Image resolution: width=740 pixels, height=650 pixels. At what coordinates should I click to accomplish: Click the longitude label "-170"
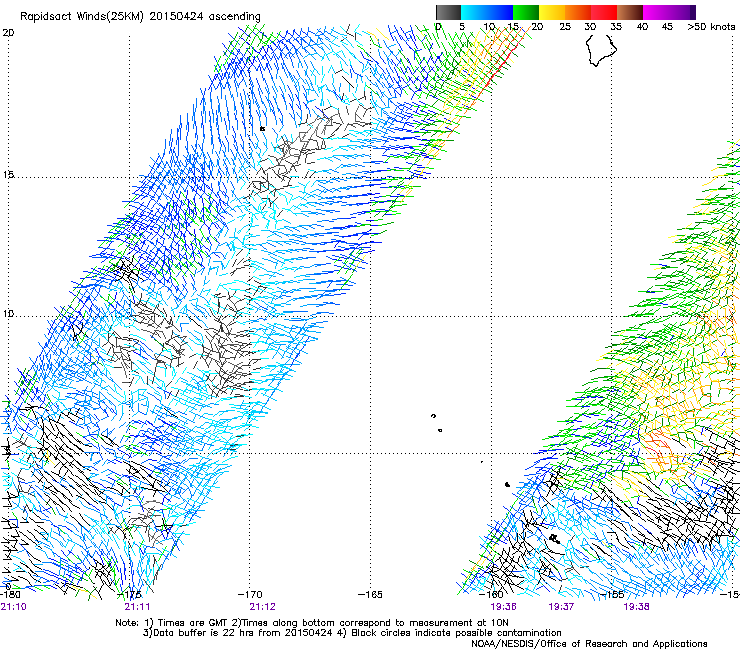(x=250, y=594)
